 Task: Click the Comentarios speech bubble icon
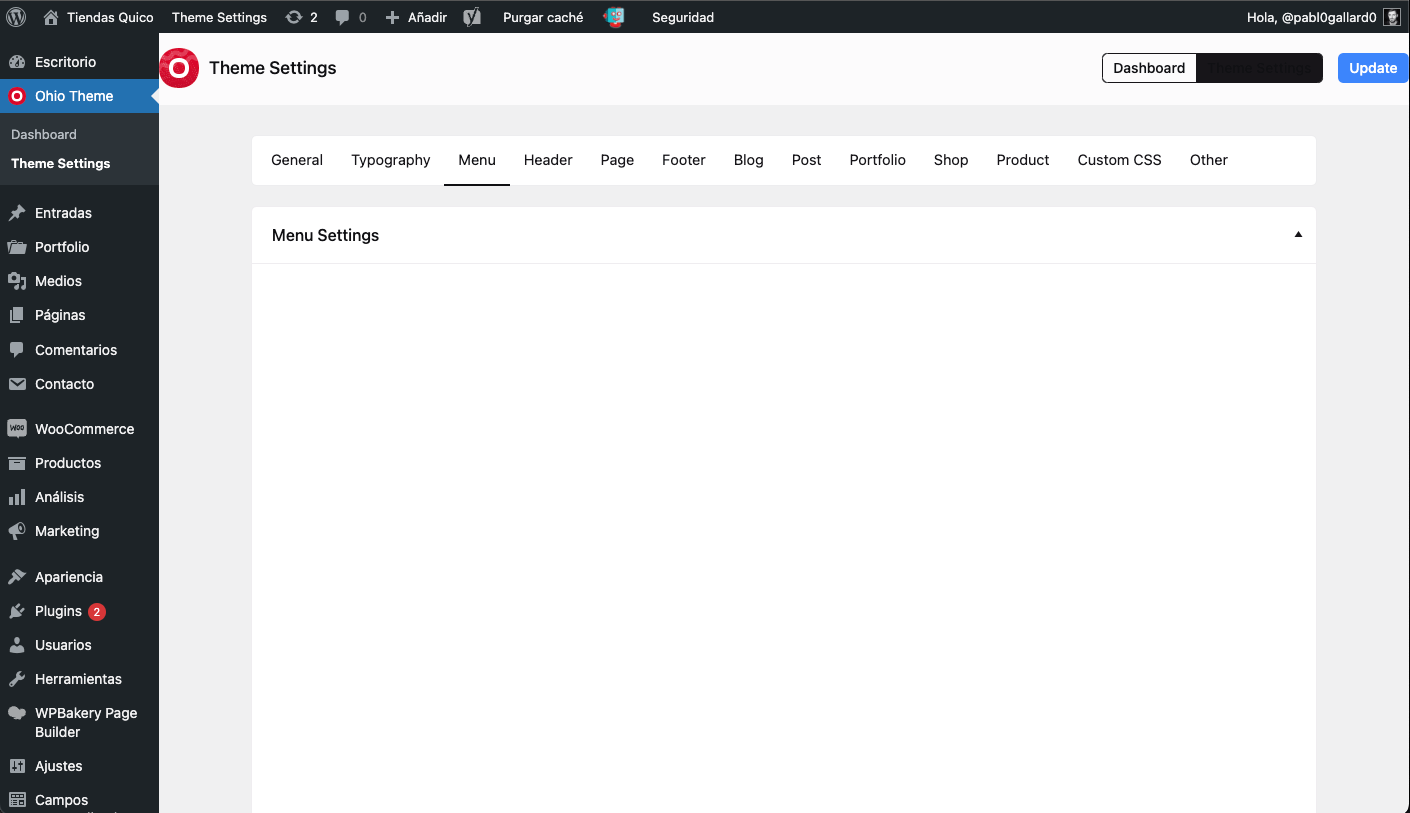click(17, 350)
